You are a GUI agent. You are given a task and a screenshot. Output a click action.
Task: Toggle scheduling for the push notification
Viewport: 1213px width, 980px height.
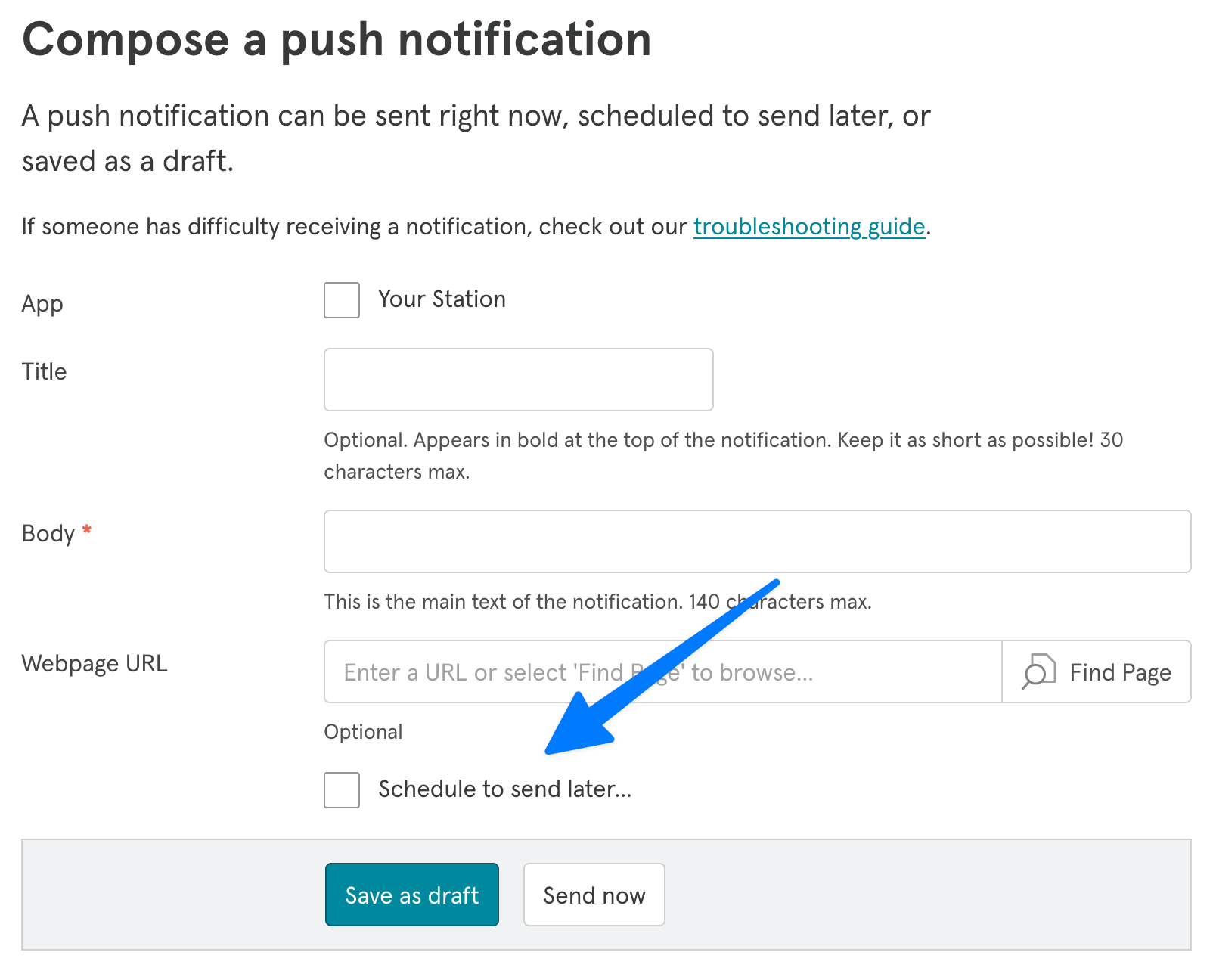coord(341,790)
